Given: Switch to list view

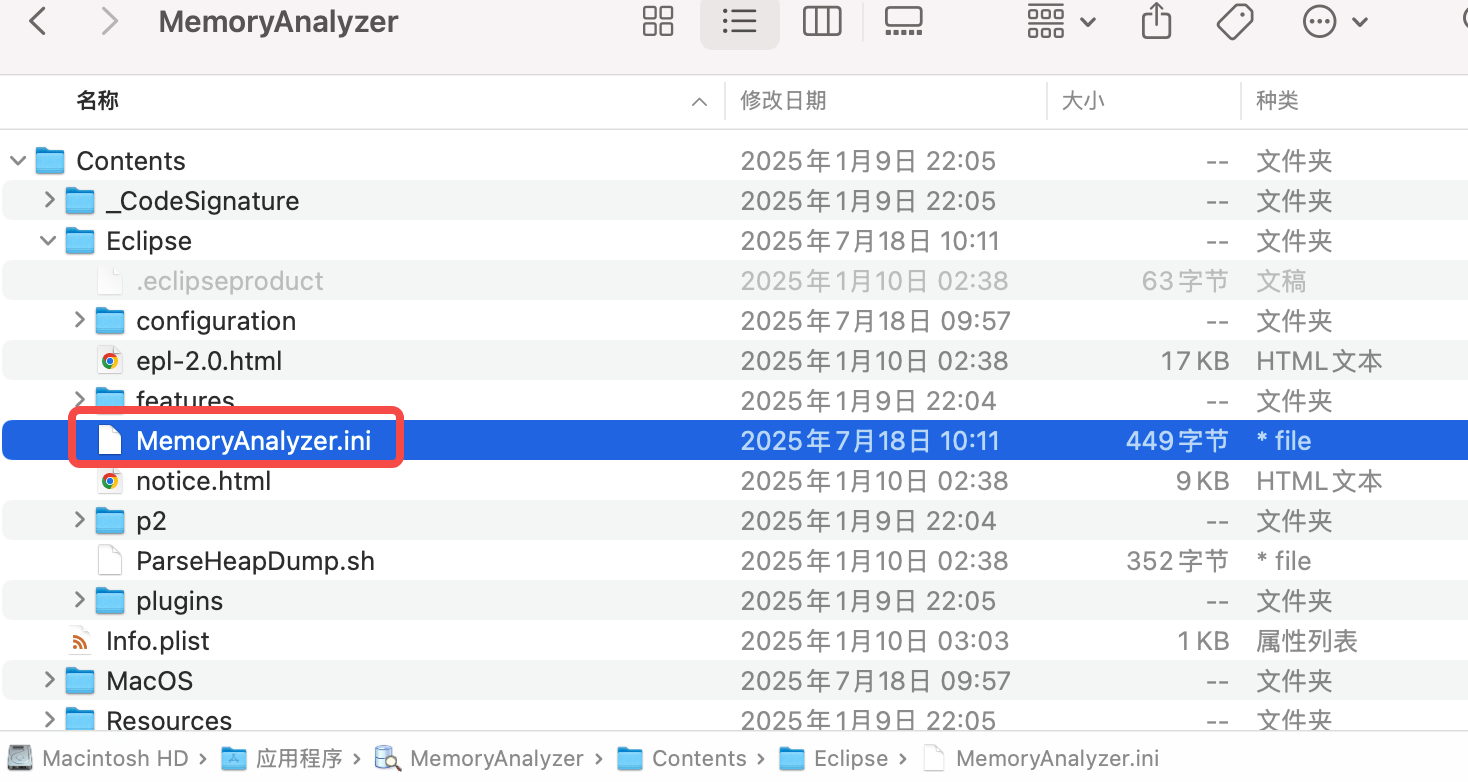Looking at the screenshot, I should [739, 21].
